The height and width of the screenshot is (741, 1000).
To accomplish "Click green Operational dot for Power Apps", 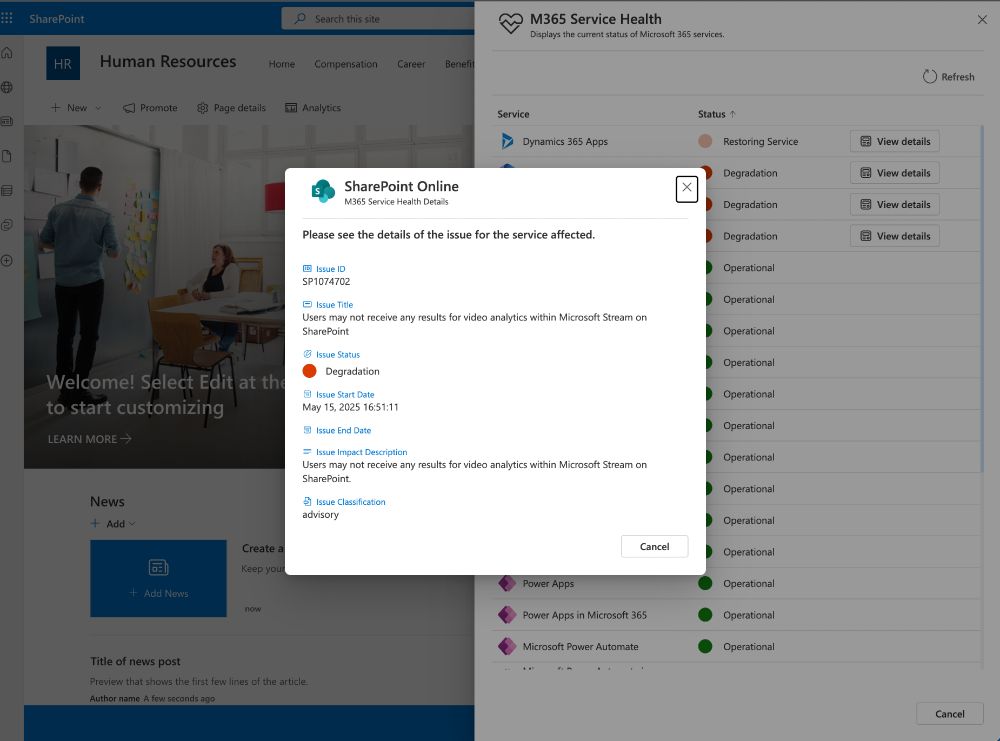I will (705, 583).
